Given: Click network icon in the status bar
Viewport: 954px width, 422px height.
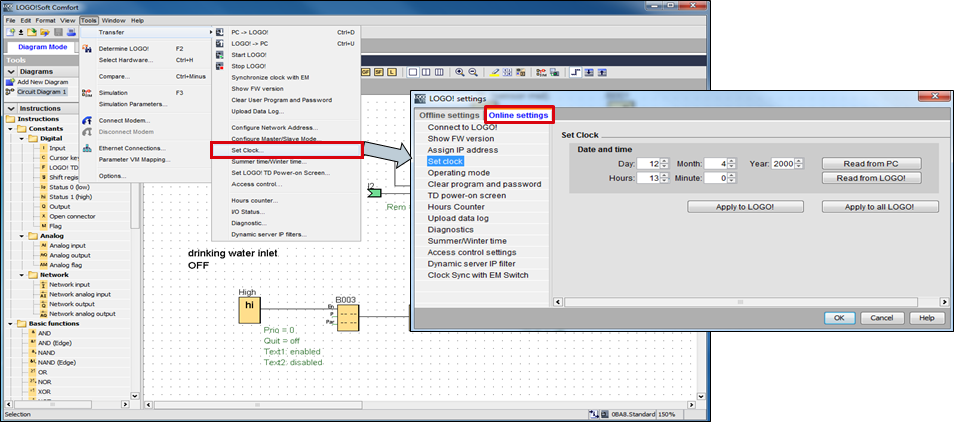Looking at the screenshot, I should 593,414.
